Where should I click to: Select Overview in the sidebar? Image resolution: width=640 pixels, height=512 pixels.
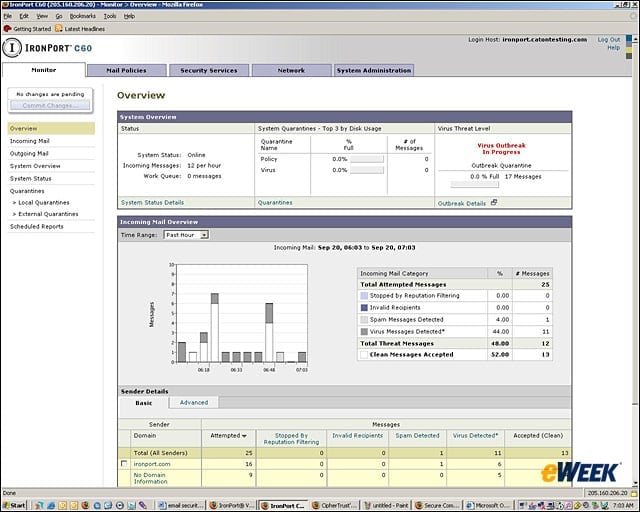point(51,128)
